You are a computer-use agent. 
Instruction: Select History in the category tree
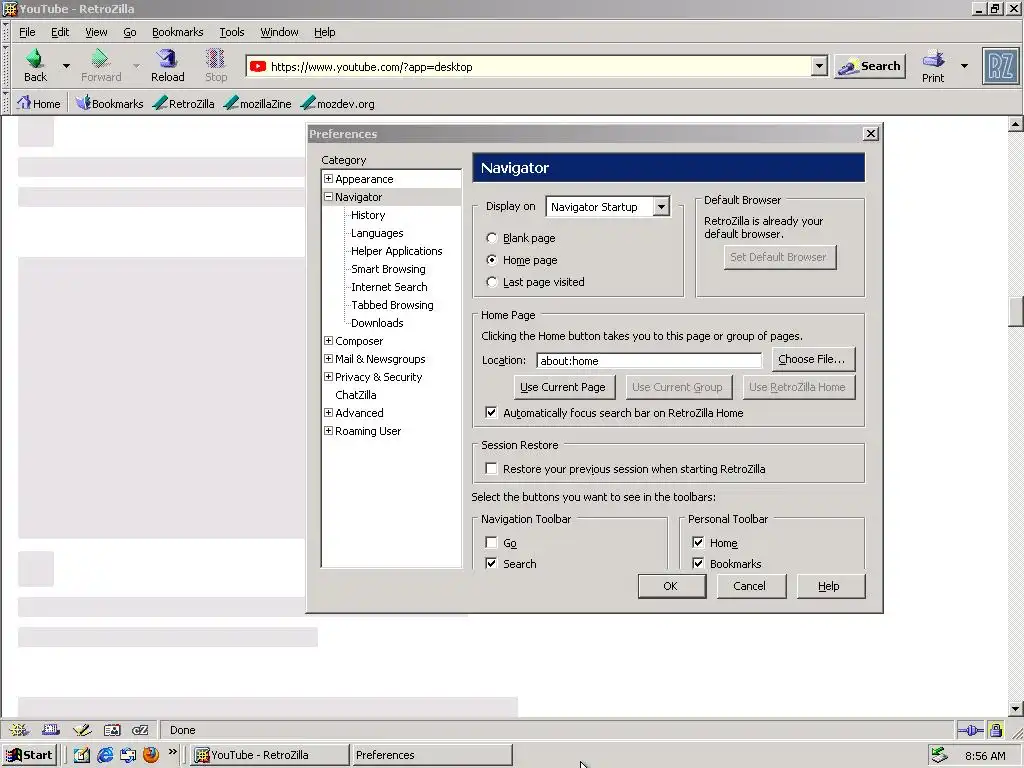[x=368, y=215]
